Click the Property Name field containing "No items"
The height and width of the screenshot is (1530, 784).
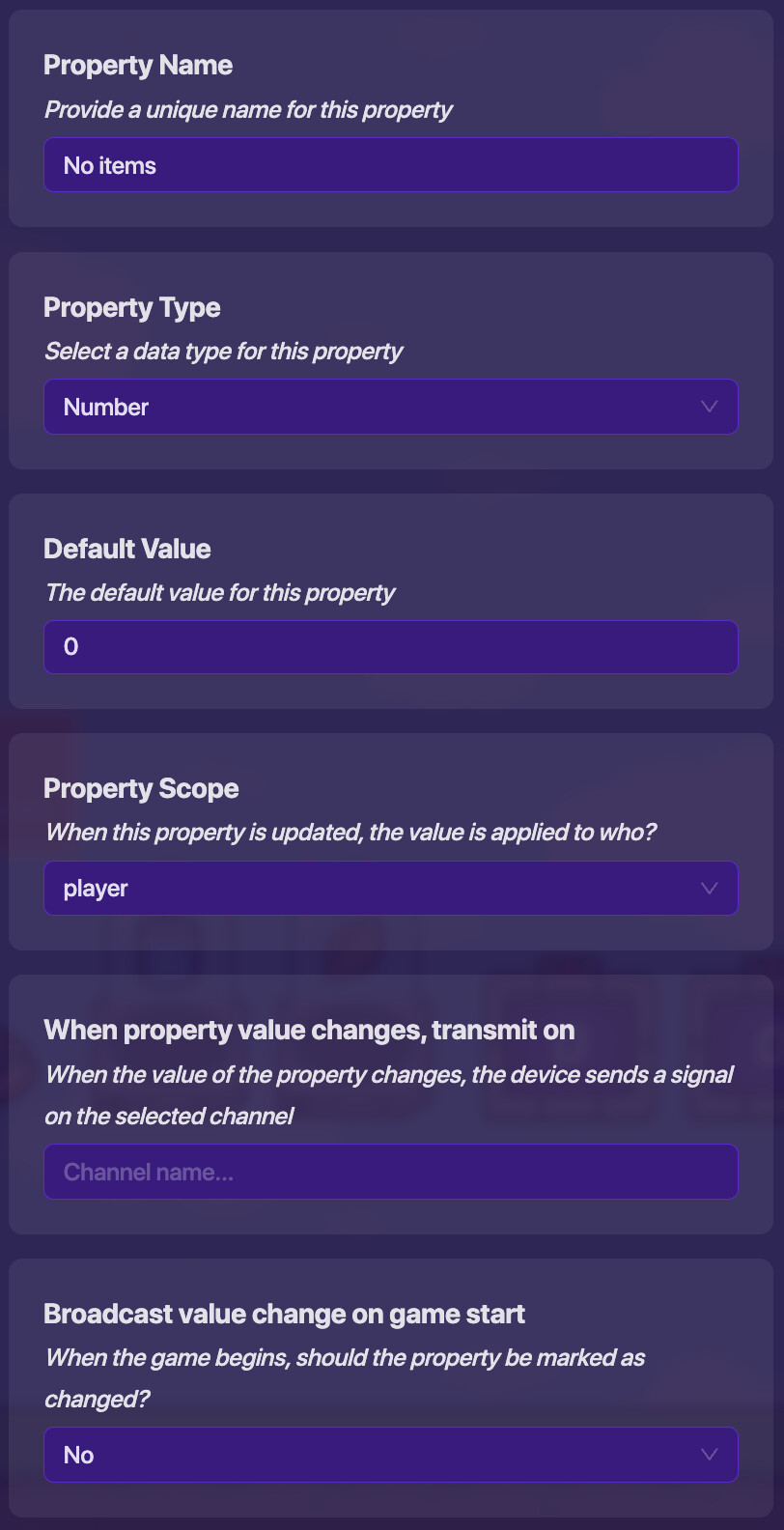point(390,165)
